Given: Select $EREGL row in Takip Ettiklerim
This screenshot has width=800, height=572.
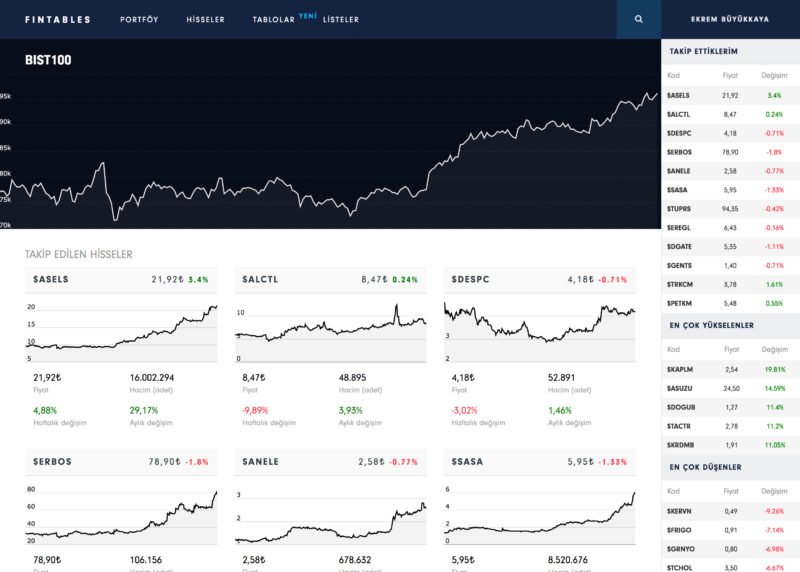Looking at the screenshot, I should point(679,228).
